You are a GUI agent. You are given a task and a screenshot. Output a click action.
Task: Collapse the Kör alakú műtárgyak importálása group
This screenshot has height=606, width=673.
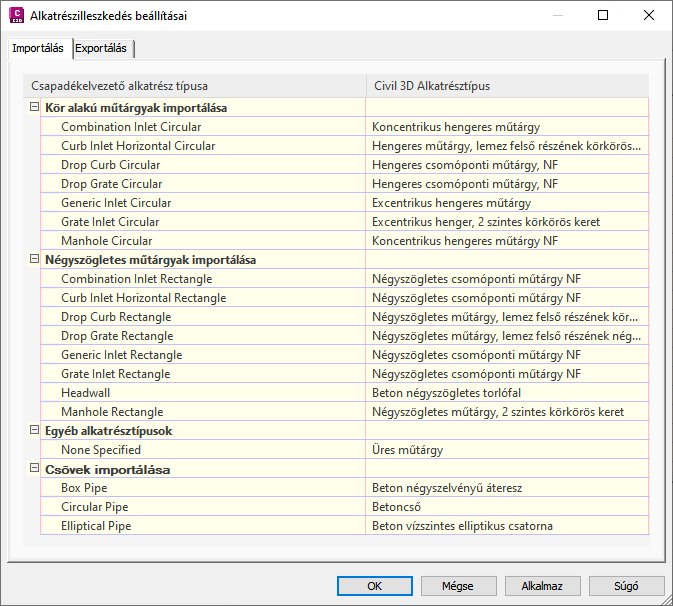(x=34, y=108)
